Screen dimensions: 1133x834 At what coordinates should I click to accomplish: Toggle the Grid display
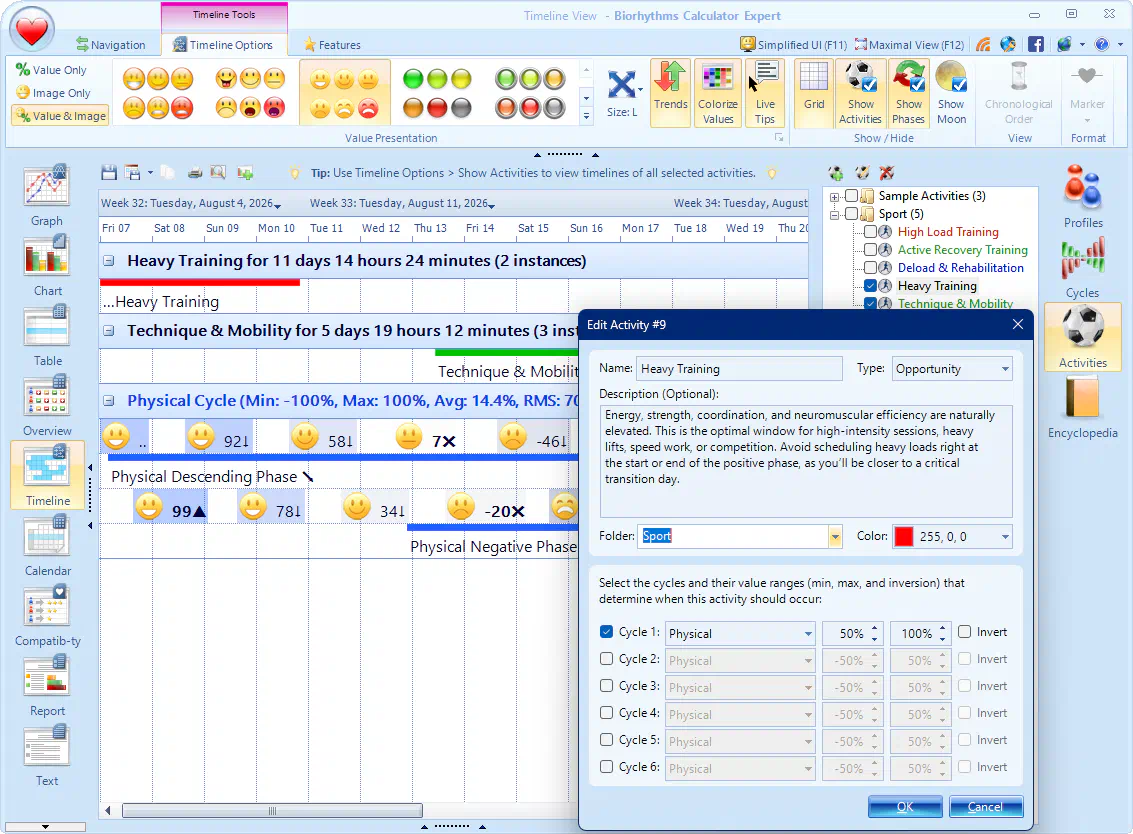[x=814, y=93]
